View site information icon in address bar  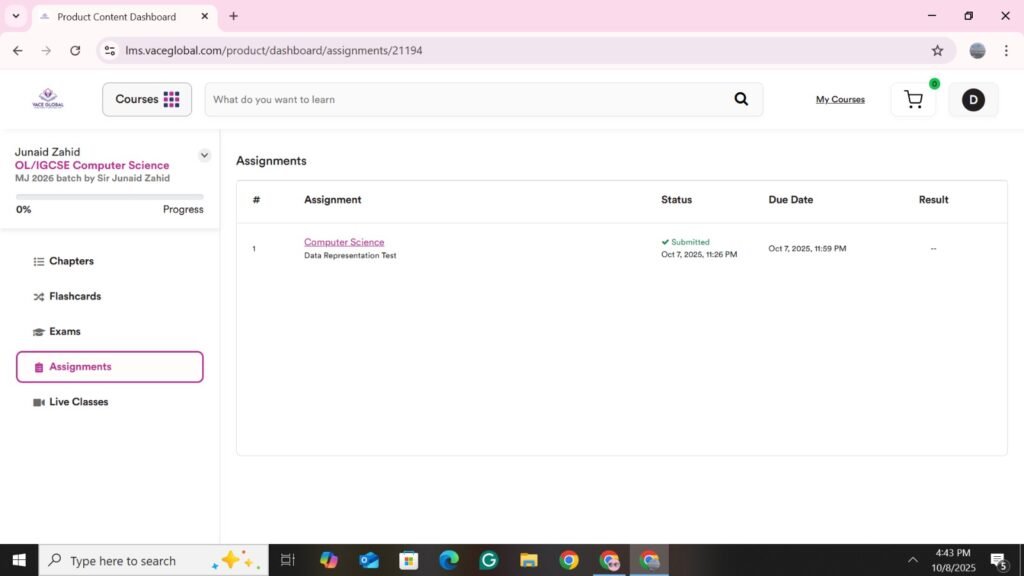point(110,50)
